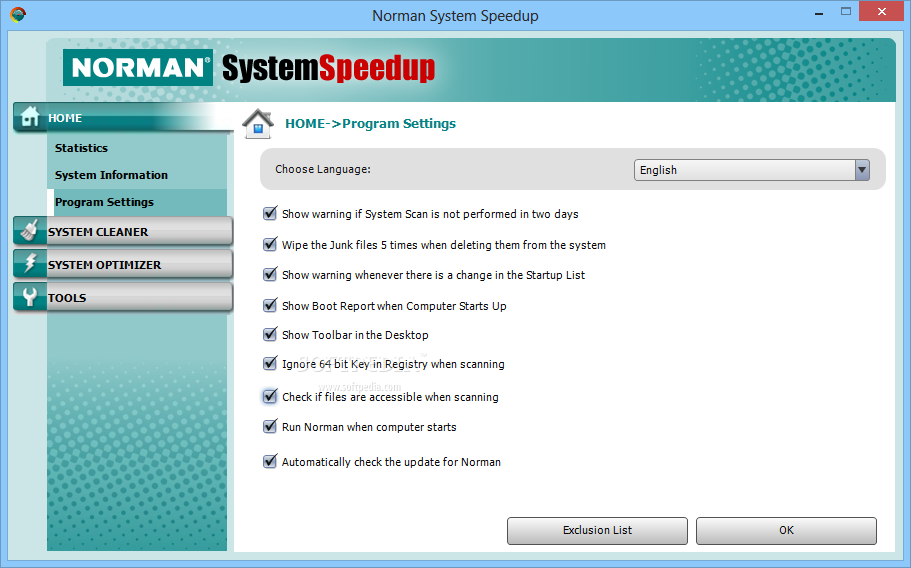
Task: Click the NORMAN SystemSpeedup logo banner
Action: tap(249, 68)
